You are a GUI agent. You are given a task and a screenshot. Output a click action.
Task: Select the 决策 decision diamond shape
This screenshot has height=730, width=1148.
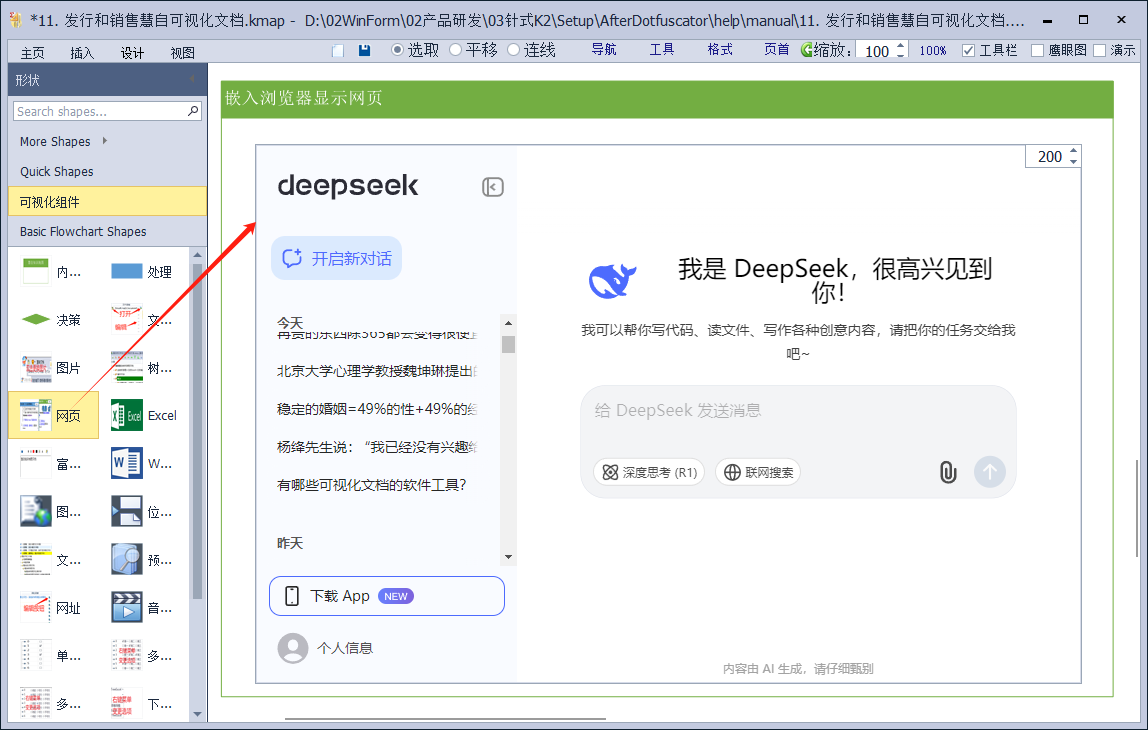[51, 320]
